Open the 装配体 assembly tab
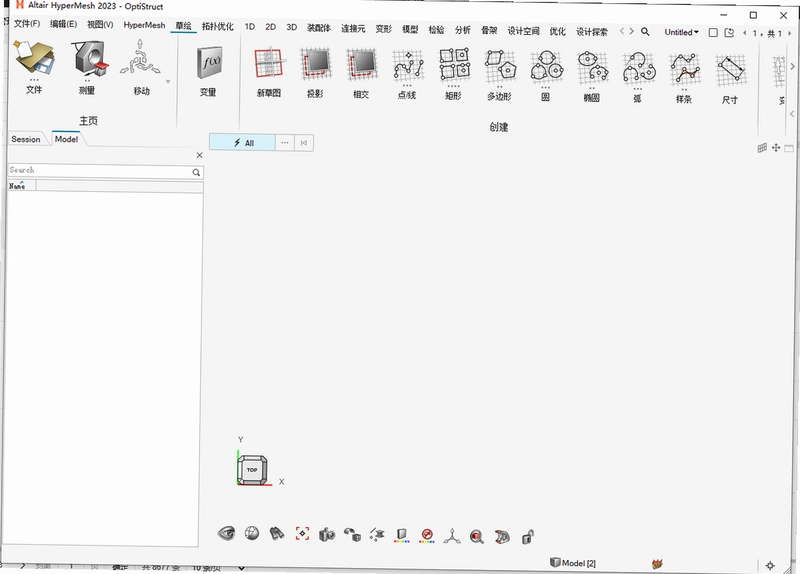Image resolution: width=800 pixels, height=574 pixels. point(319,28)
